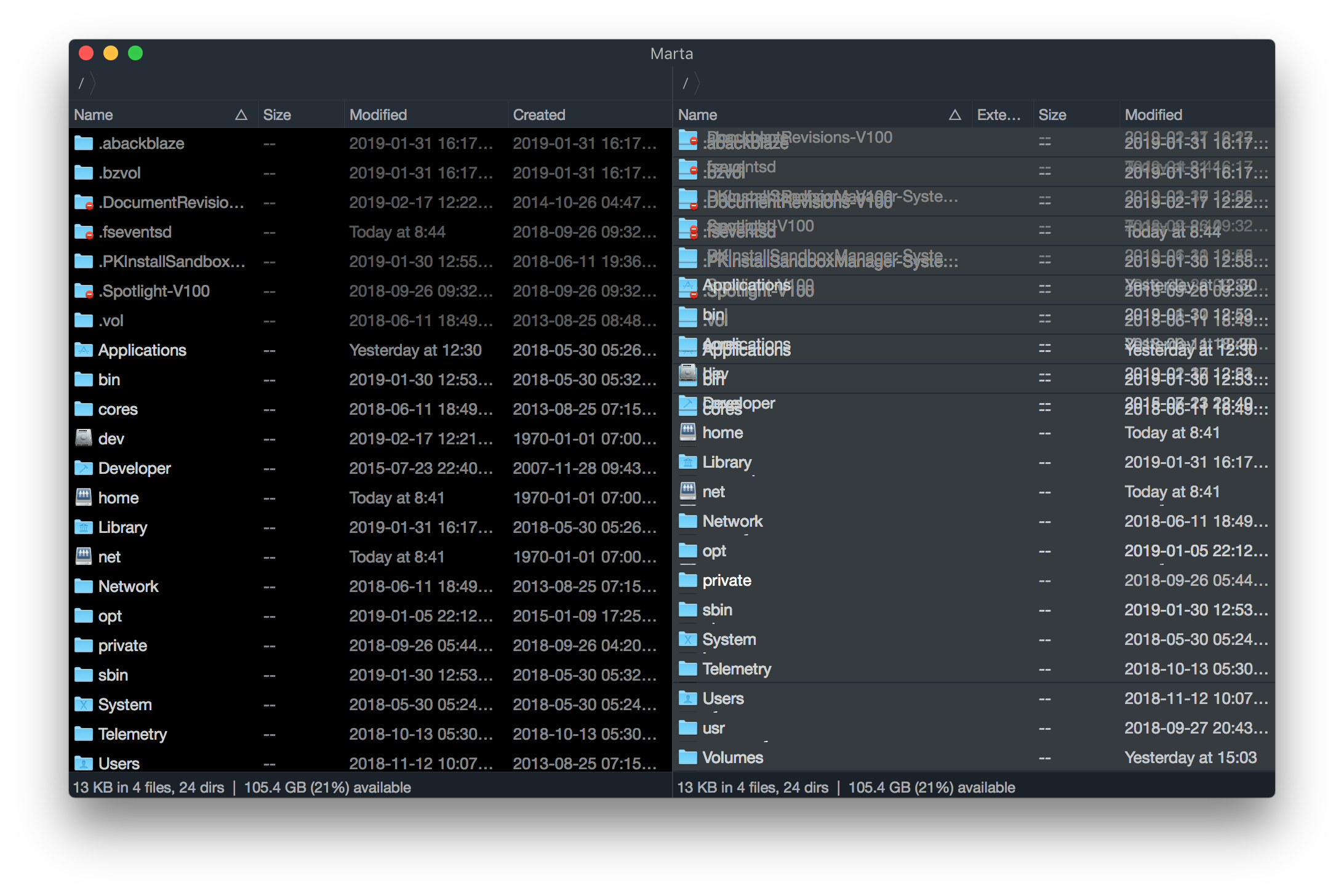Viewport: 1344px width, 896px height.
Task: Open the home drive icon in right pane
Action: (x=687, y=432)
